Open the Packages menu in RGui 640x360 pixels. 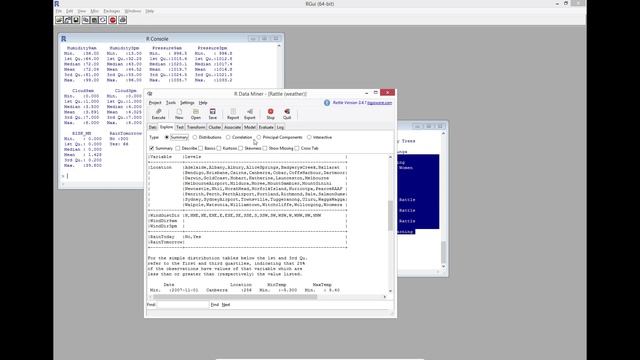click(111, 11)
